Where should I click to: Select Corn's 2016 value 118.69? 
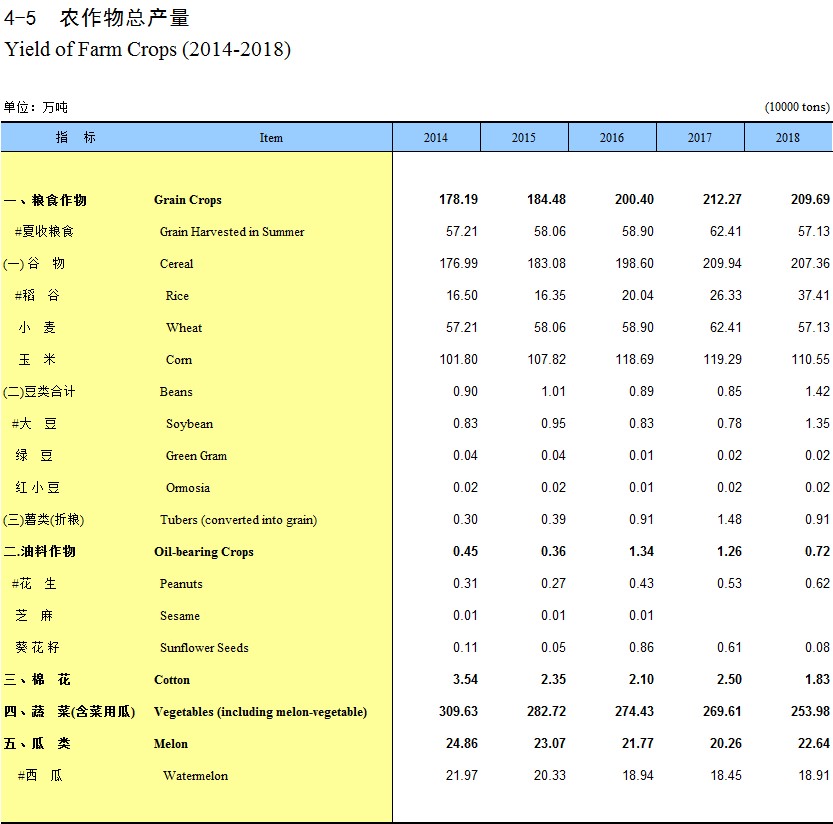pos(634,360)
